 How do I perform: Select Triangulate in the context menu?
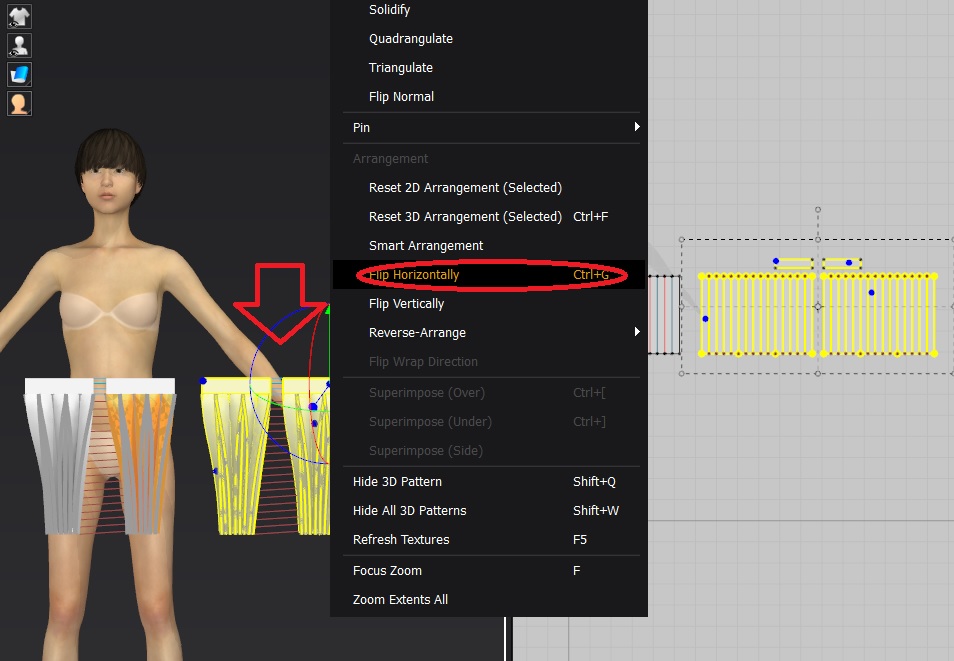click(400, 68)
